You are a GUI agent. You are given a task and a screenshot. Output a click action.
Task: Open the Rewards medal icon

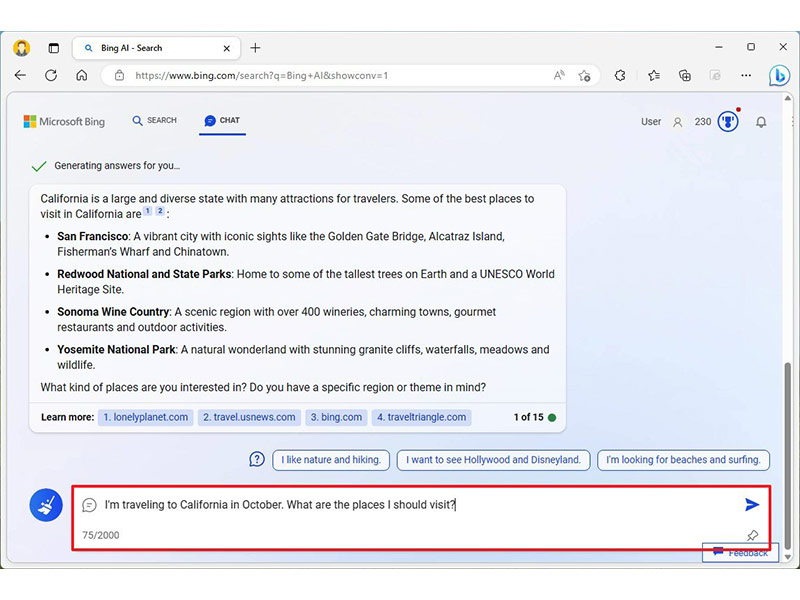pyautogui.click(x=728, y=121)
